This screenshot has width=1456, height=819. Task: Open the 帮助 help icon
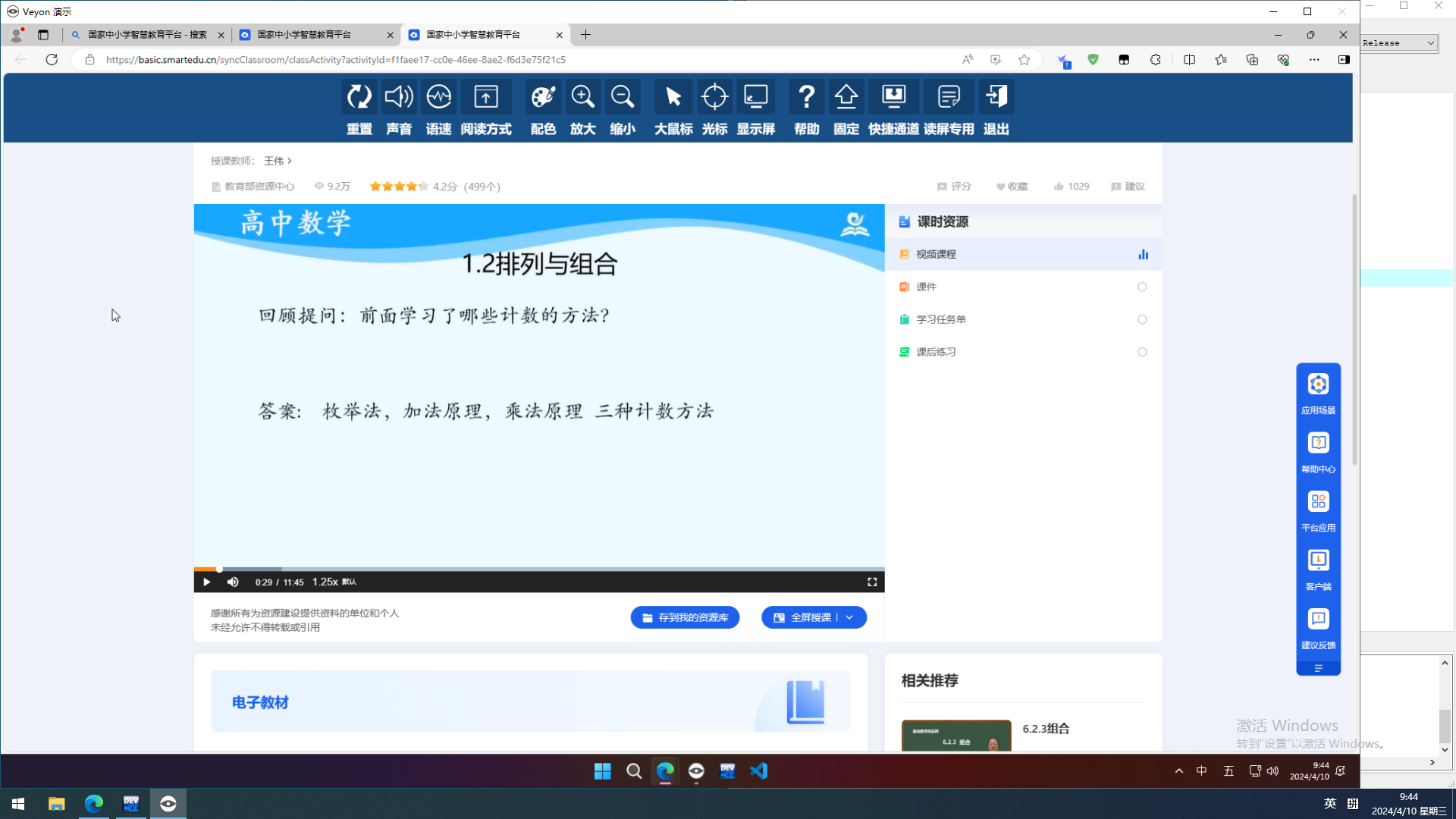(806, 97)
